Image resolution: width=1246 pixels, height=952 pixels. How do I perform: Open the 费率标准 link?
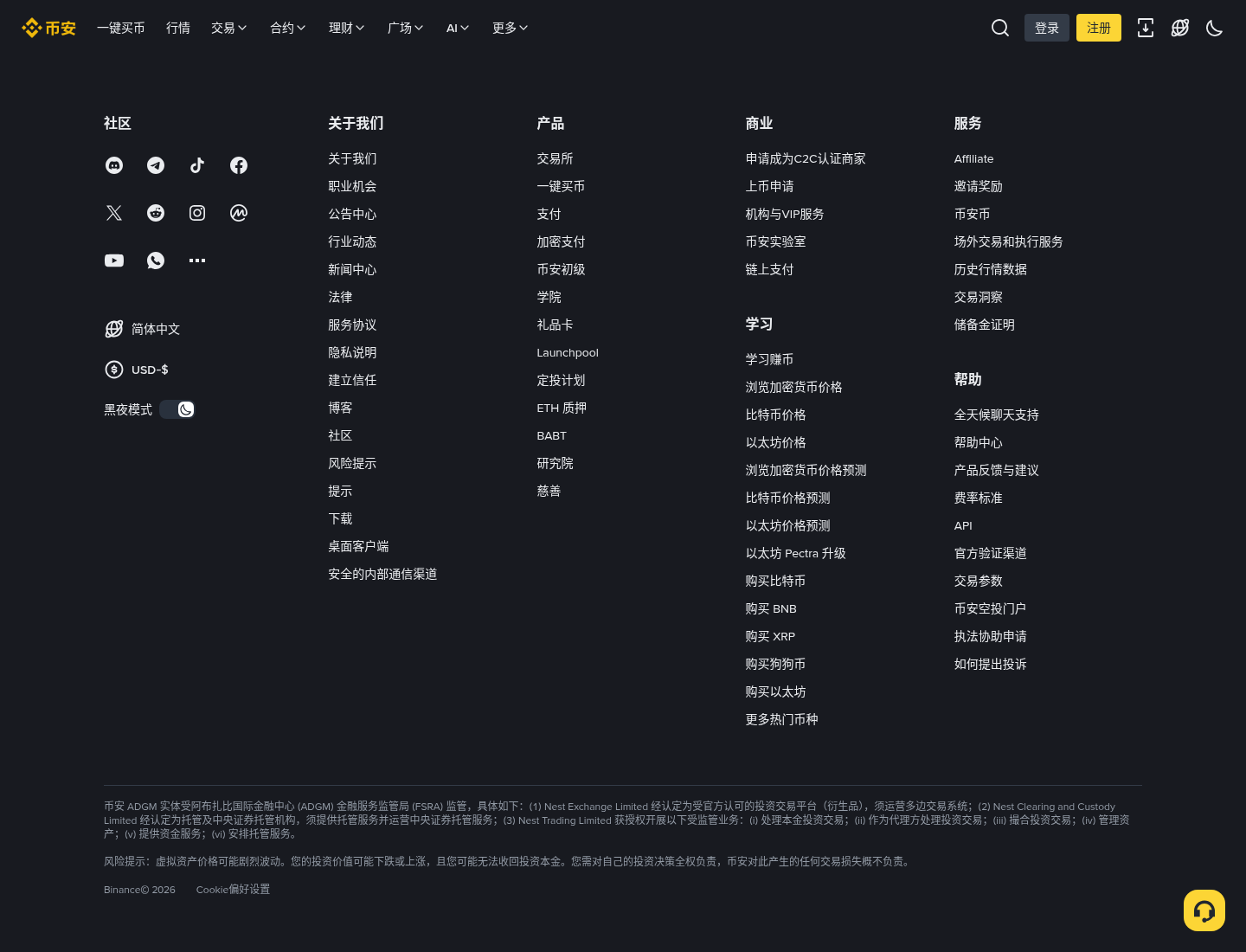(979, 498)
